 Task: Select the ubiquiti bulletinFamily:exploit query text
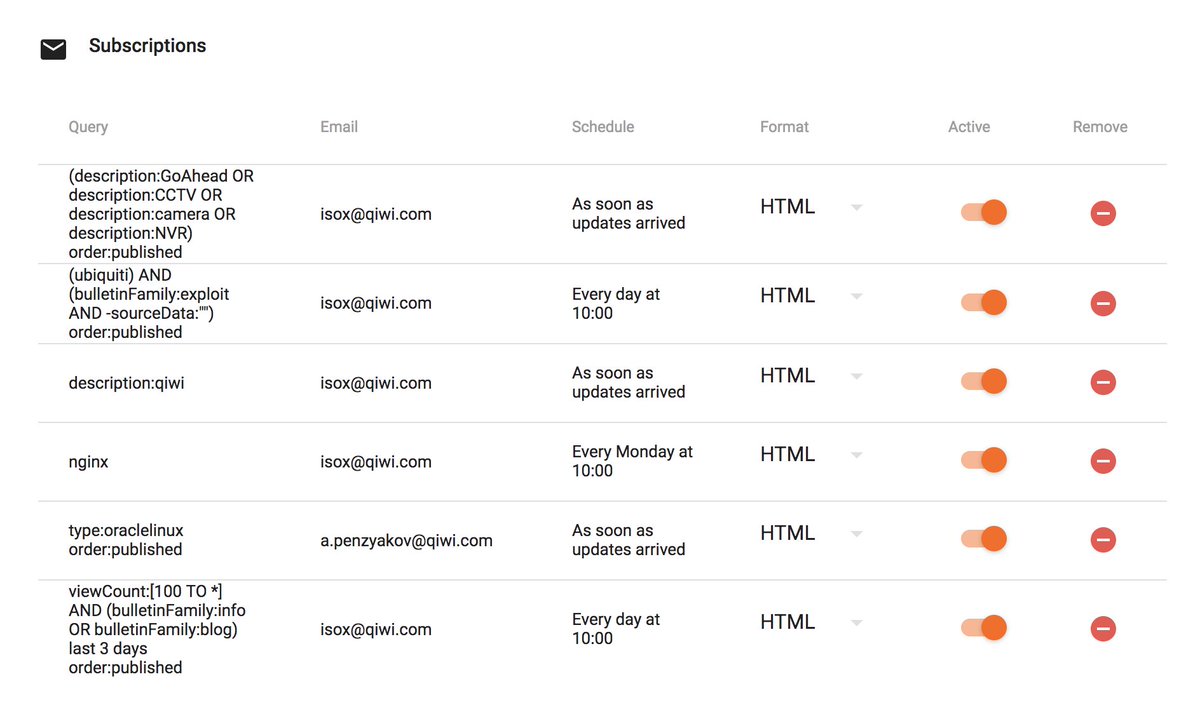click(x=149, y=303)
